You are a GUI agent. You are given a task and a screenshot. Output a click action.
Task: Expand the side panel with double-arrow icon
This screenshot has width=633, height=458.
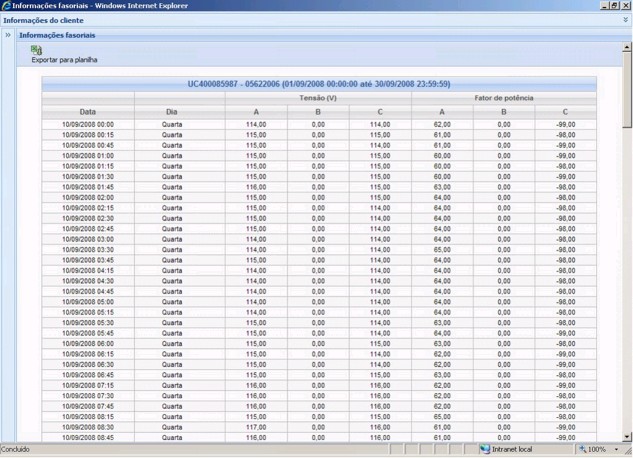(8, 35)
